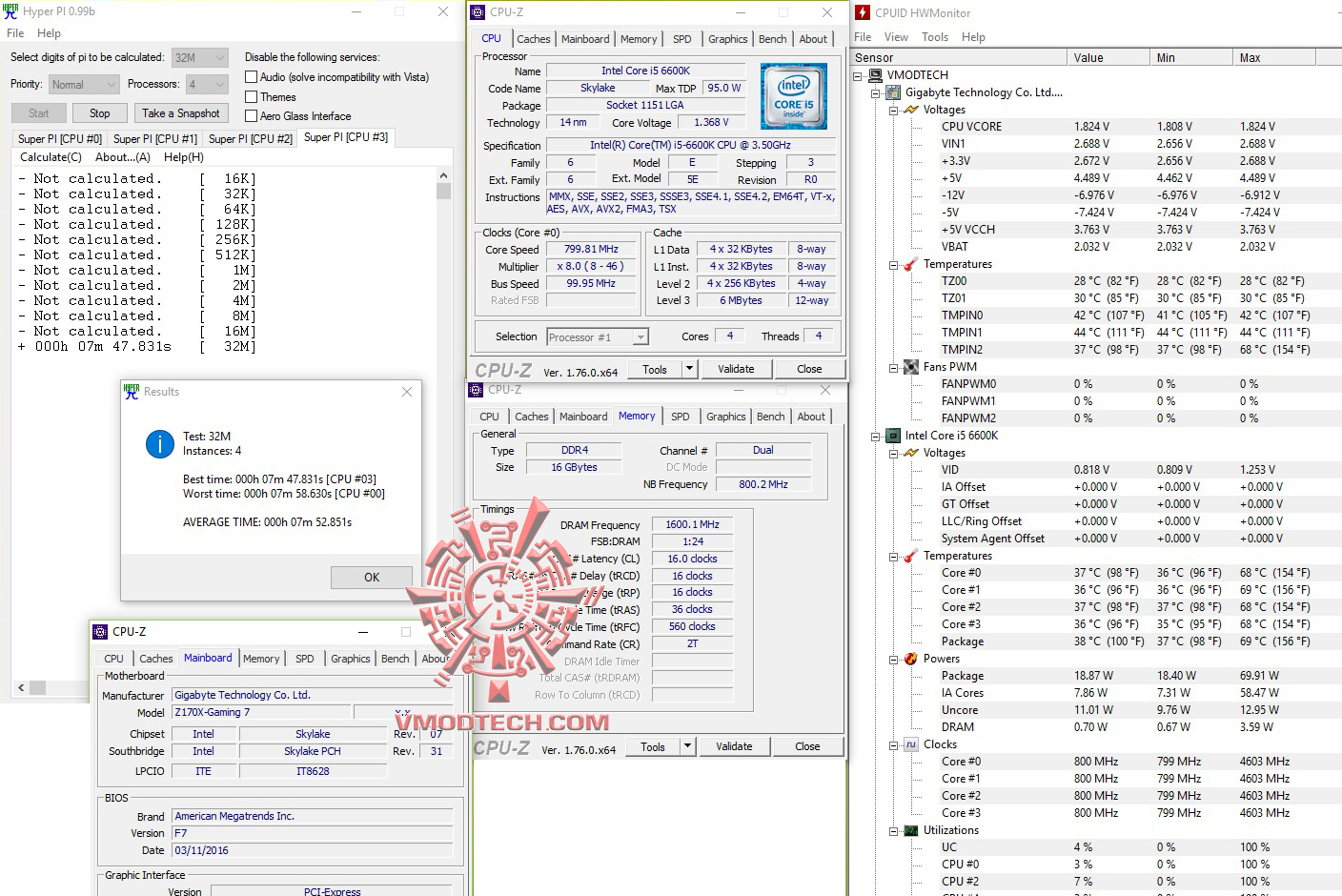Select the CPU VCORE row in HWMonitor
The width and height of the screenshot is (1342, 896).
(x=1096, y=127)
